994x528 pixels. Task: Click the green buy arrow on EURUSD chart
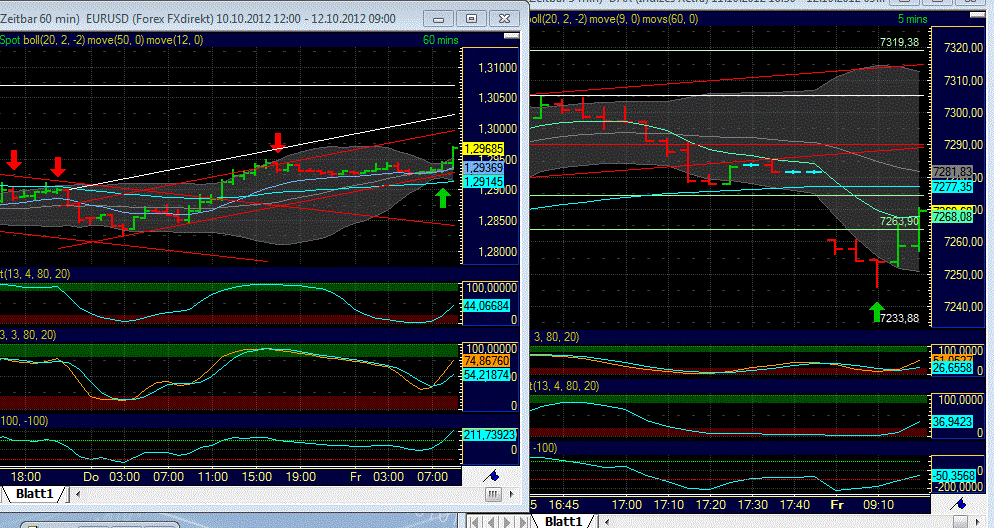coord(443,198)
